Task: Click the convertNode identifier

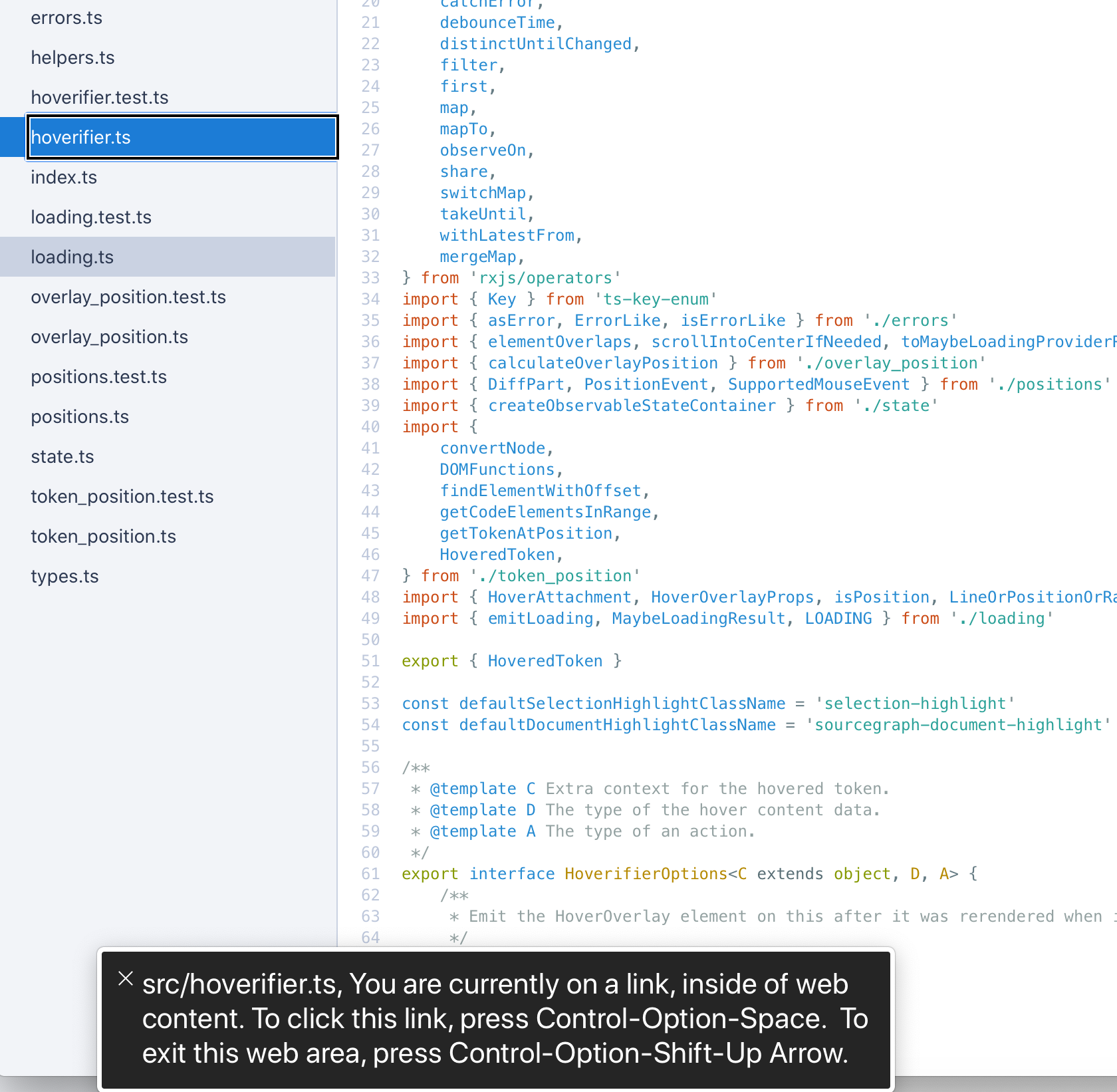Action: (x=493, y=448)
